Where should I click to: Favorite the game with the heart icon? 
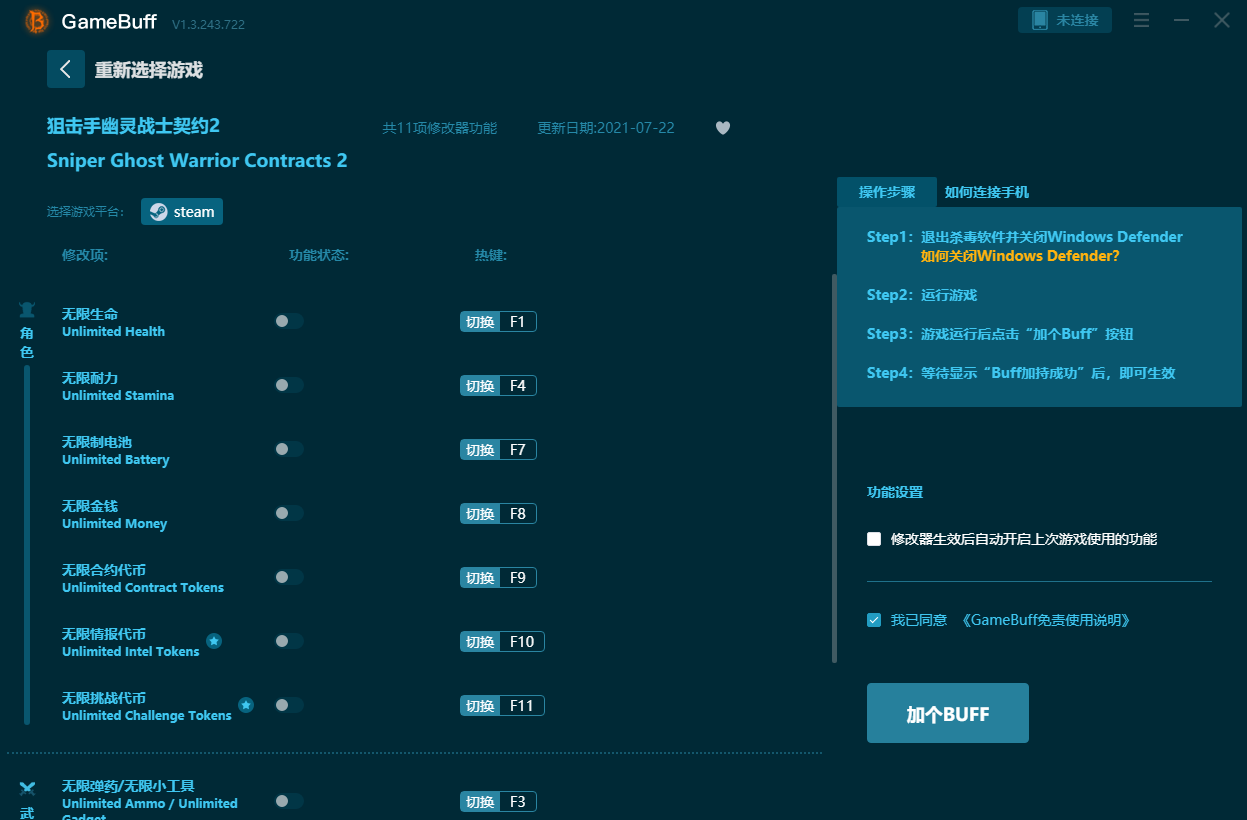723,128
